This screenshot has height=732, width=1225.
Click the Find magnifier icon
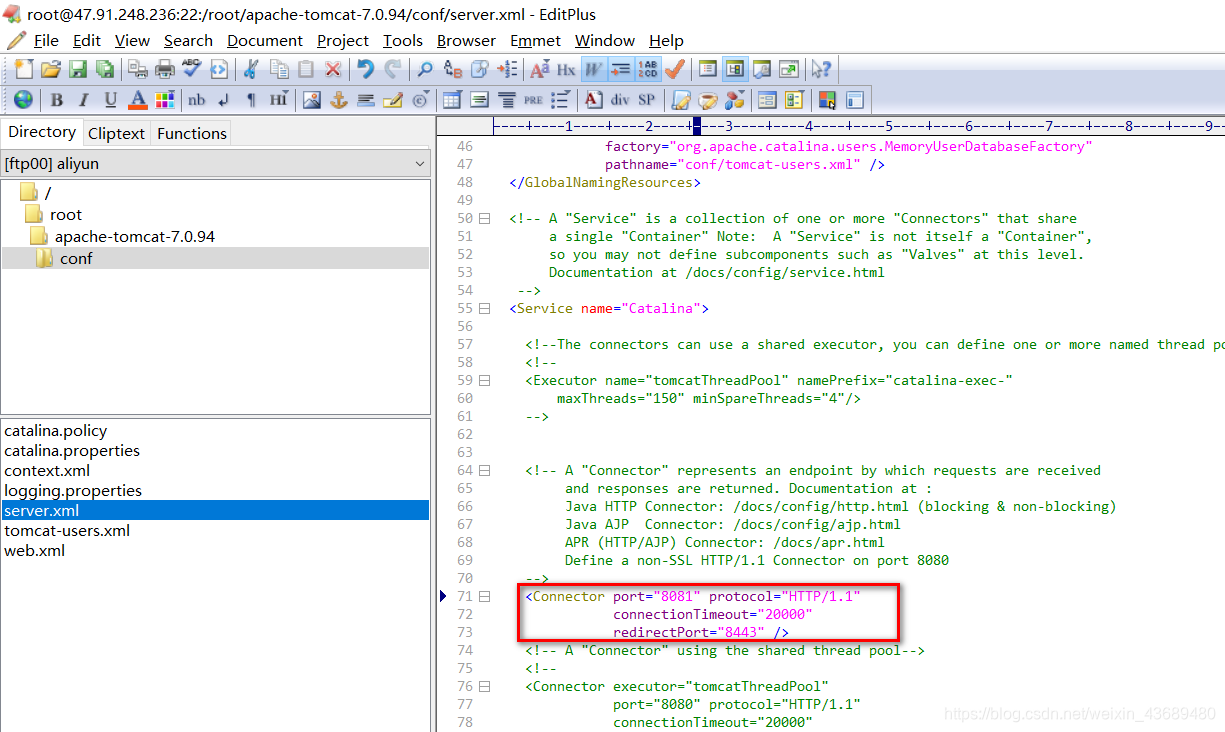(x=425, y=69)
